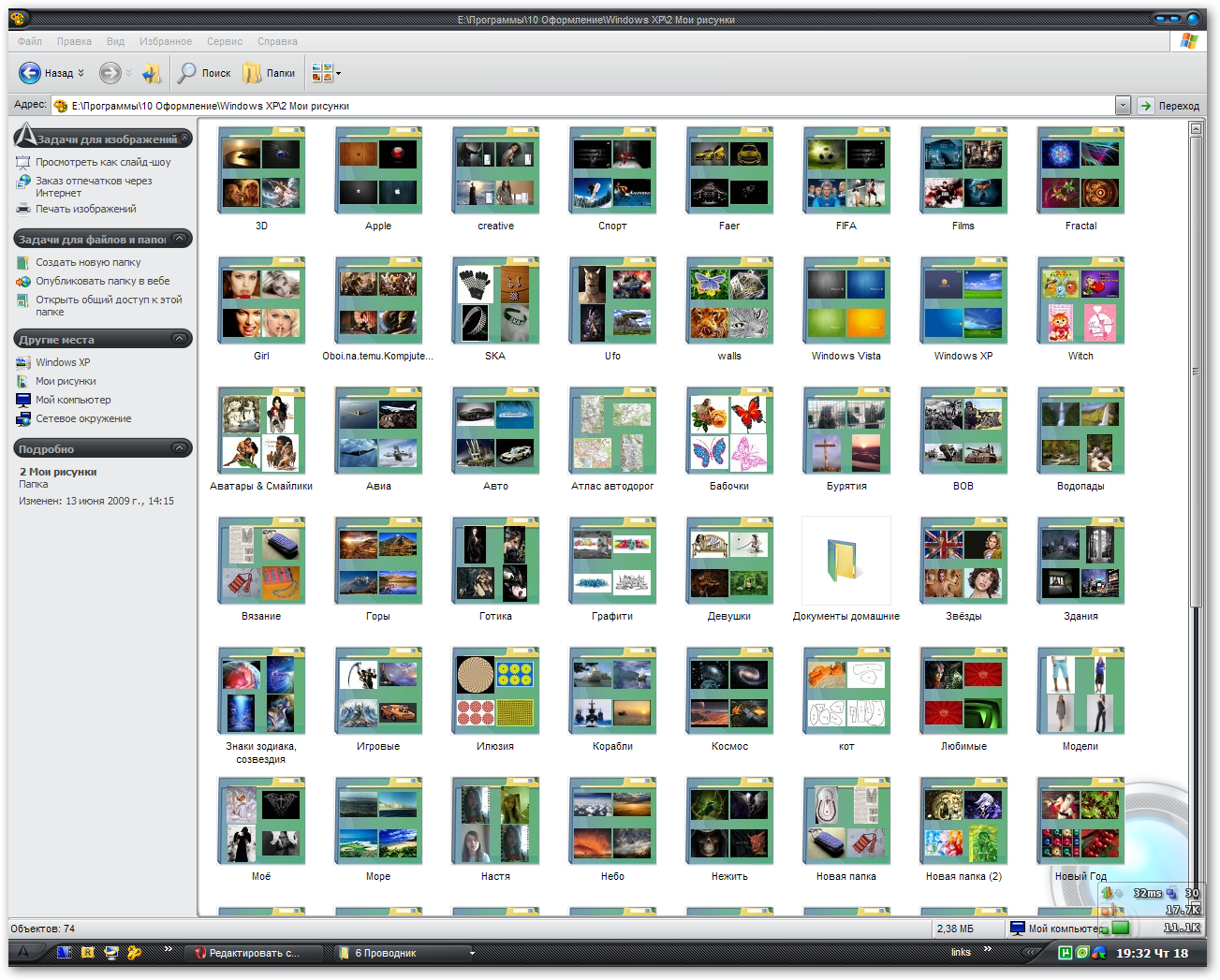1220x980 pixels.
Task: Open the Вид menu
Action: pos(114,41)
